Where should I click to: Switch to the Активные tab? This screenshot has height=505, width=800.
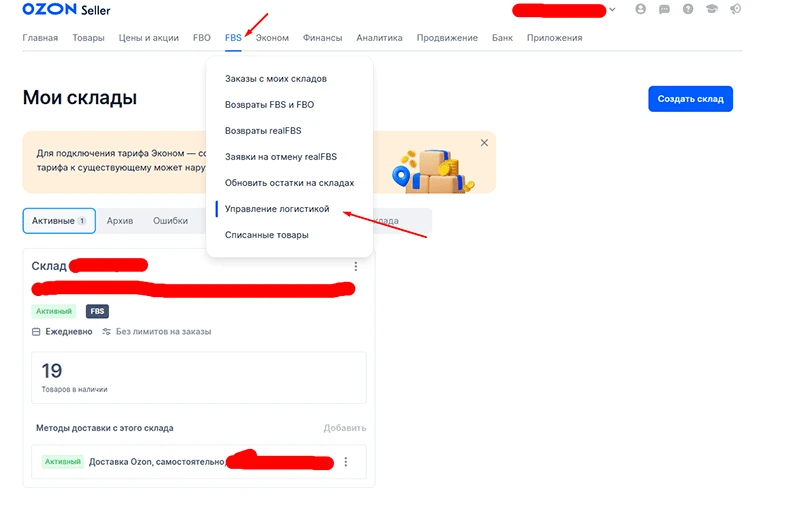point(59,221)
